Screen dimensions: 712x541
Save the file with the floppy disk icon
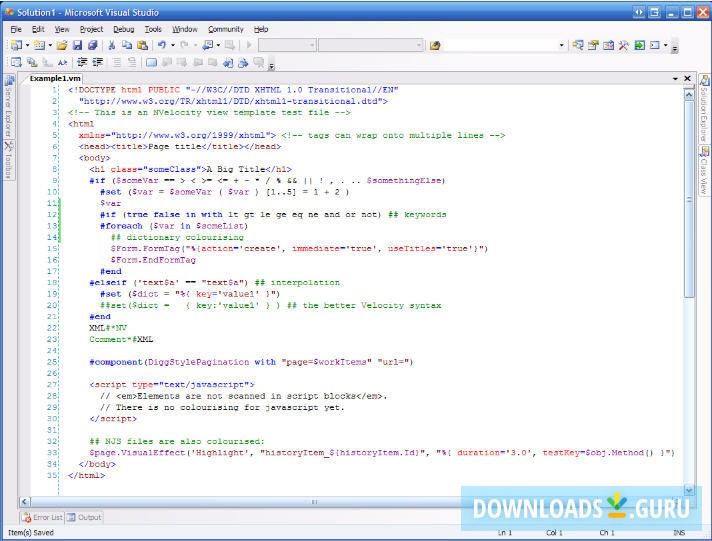pos(78,45)
